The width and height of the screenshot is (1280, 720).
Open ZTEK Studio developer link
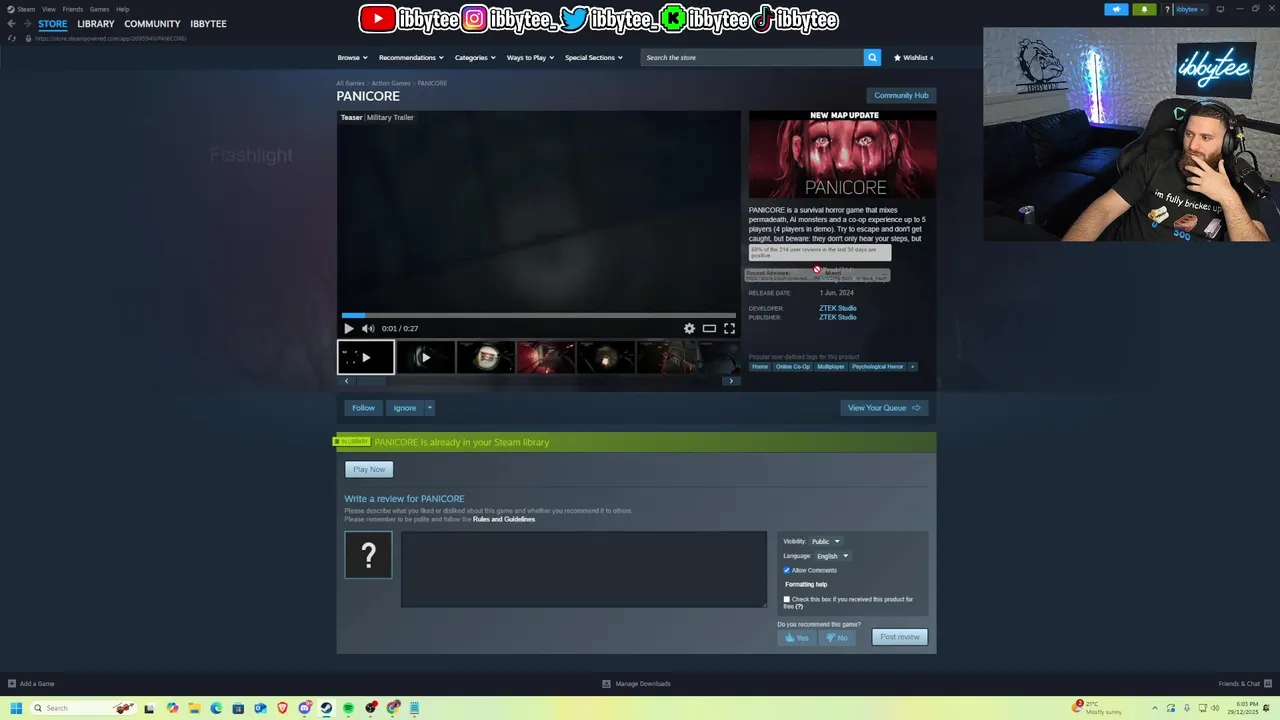838,308
